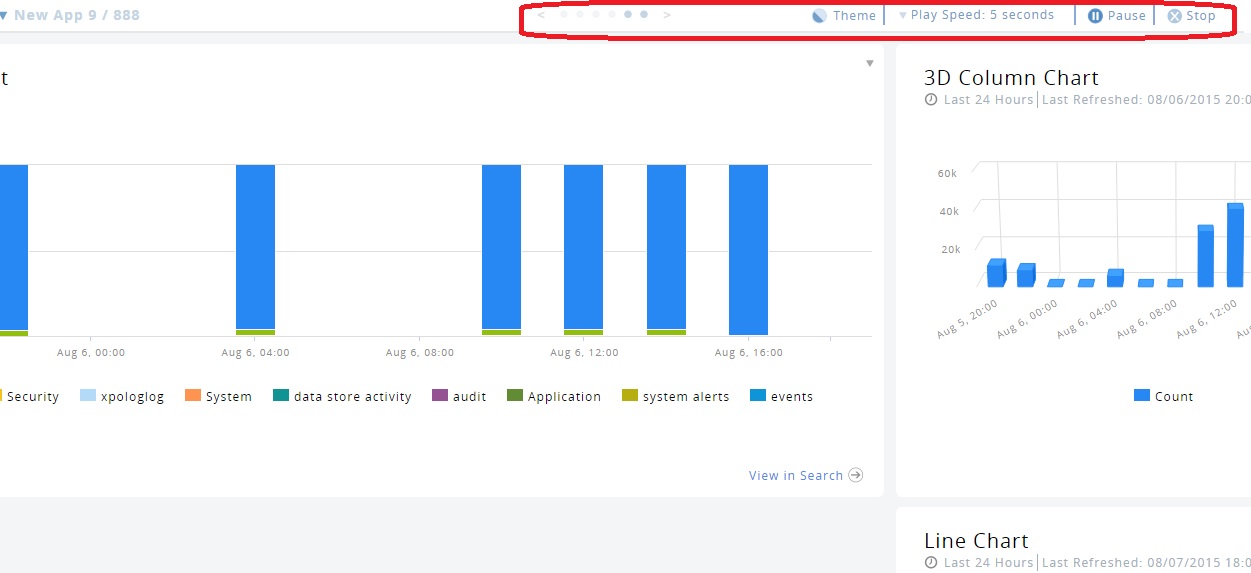Open the Play Speed dropdown
1251x573 pixels.
[975, 16]
